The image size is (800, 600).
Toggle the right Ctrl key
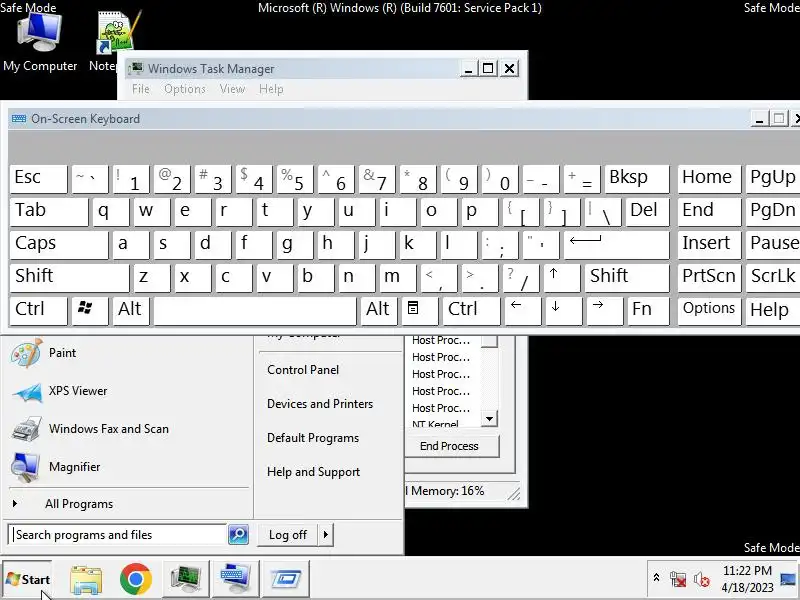pyautogui.click(x=471, y=310)
